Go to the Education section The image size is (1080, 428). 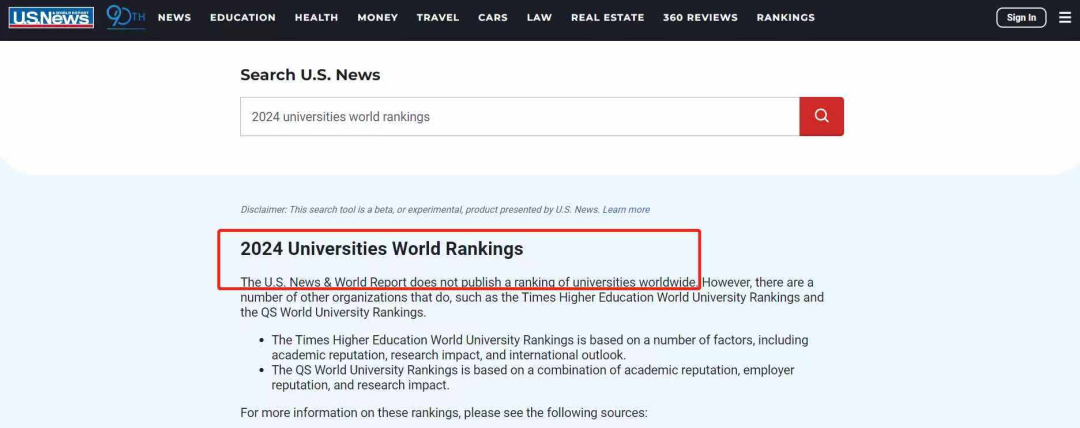pyautogui.click(x=243, y=18)
